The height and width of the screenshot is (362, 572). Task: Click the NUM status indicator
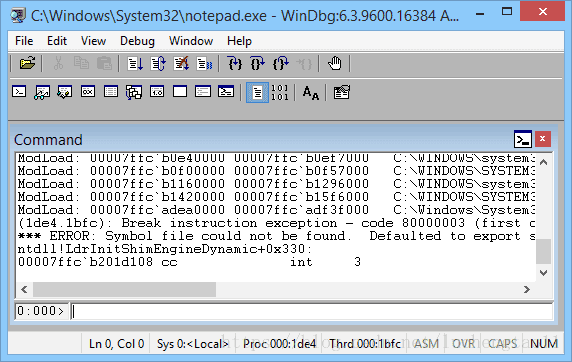pyautogui.click(x=544, y=344)
